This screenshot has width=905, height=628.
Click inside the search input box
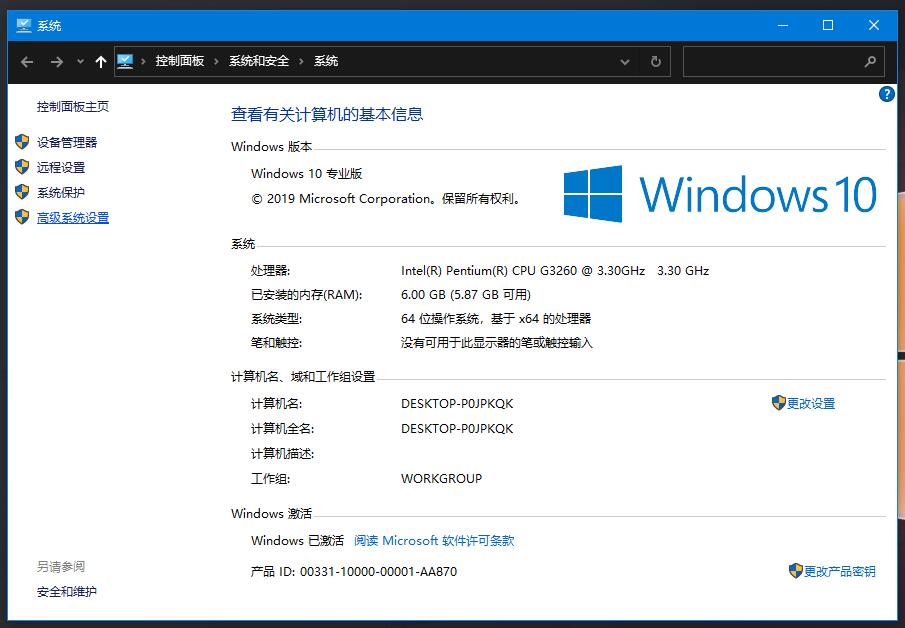pyautogui.click(x=770, y=62)
